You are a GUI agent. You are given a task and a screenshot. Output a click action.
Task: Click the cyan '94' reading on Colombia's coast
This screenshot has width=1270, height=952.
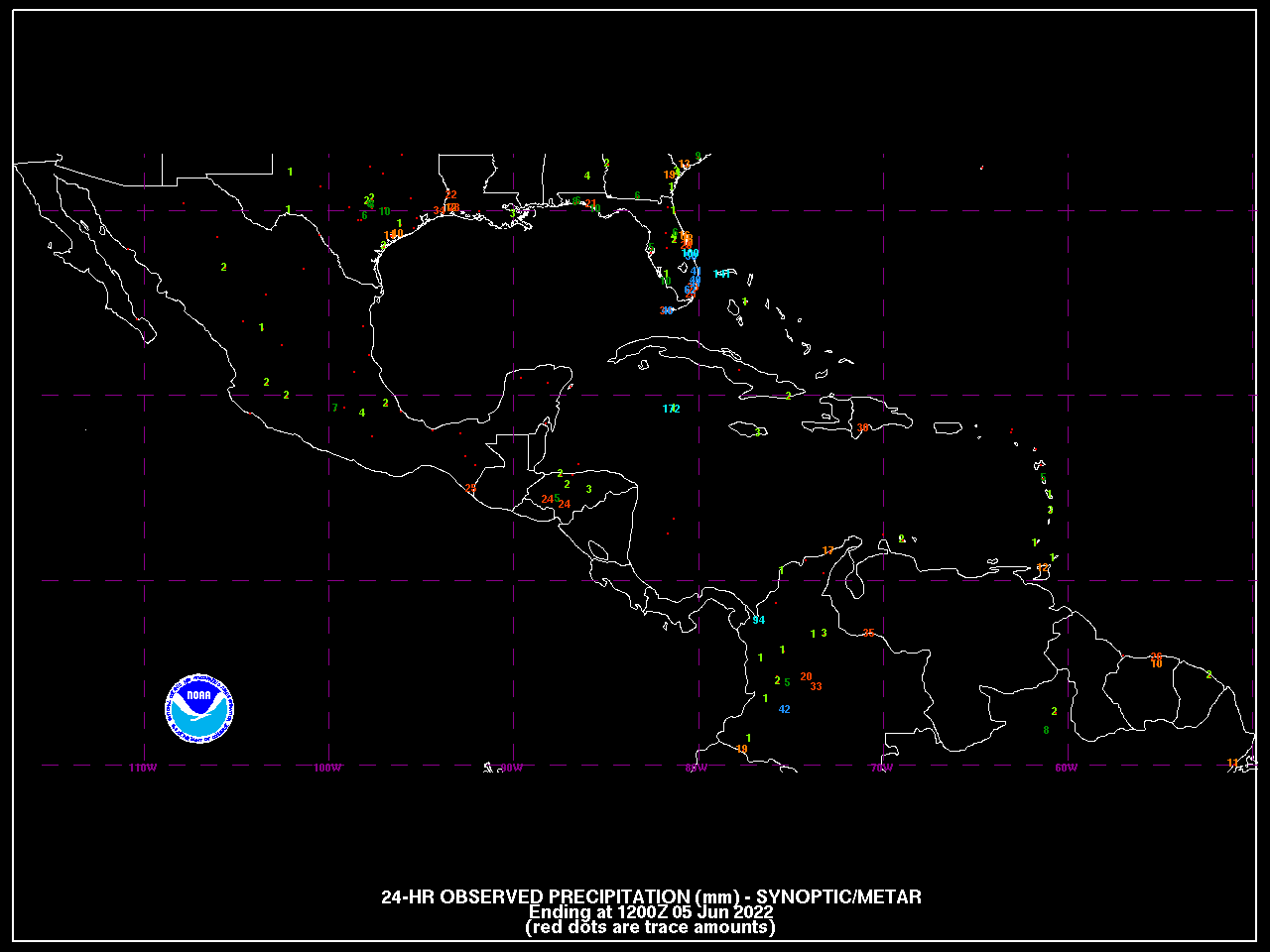759,620
